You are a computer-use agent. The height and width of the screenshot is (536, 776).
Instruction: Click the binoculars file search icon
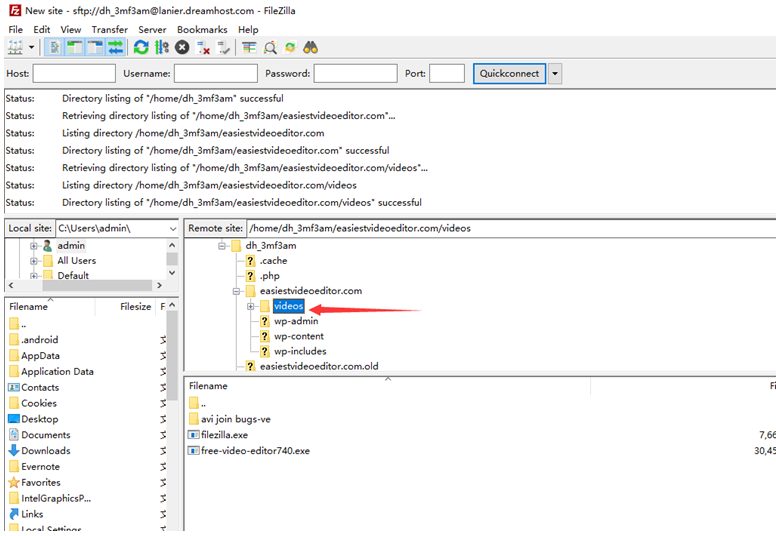(x=310, y=47)
